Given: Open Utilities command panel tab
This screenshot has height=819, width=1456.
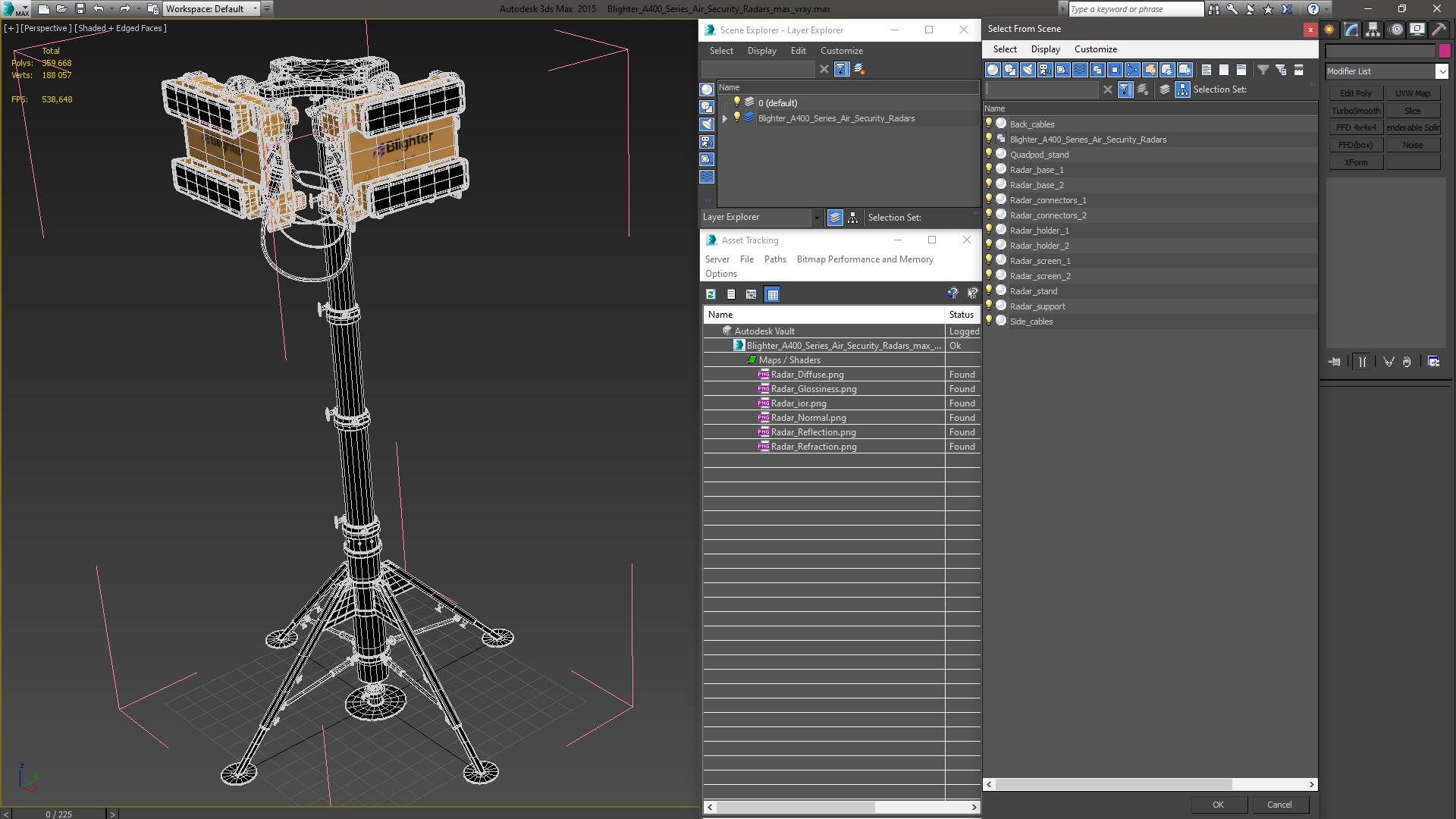Looking at the screenshot, I should coord(1439,30).
